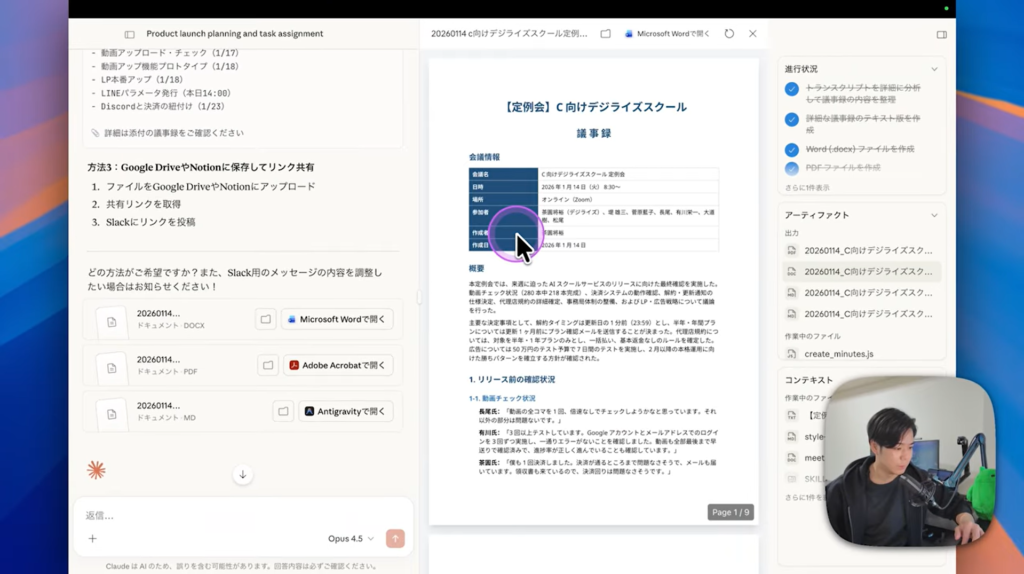Viewport: 1024px width, 574px height.
Task: Click the refresh icon in preview header
Action: 729,33
